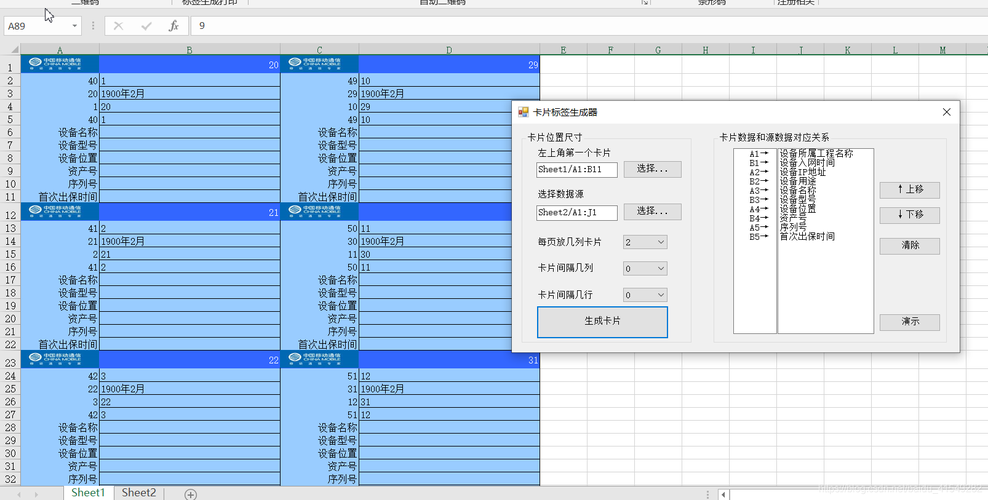Viewport: 988px width, 500px height.
Task: Click the ↑上移 button
Action: click(910, 190)
